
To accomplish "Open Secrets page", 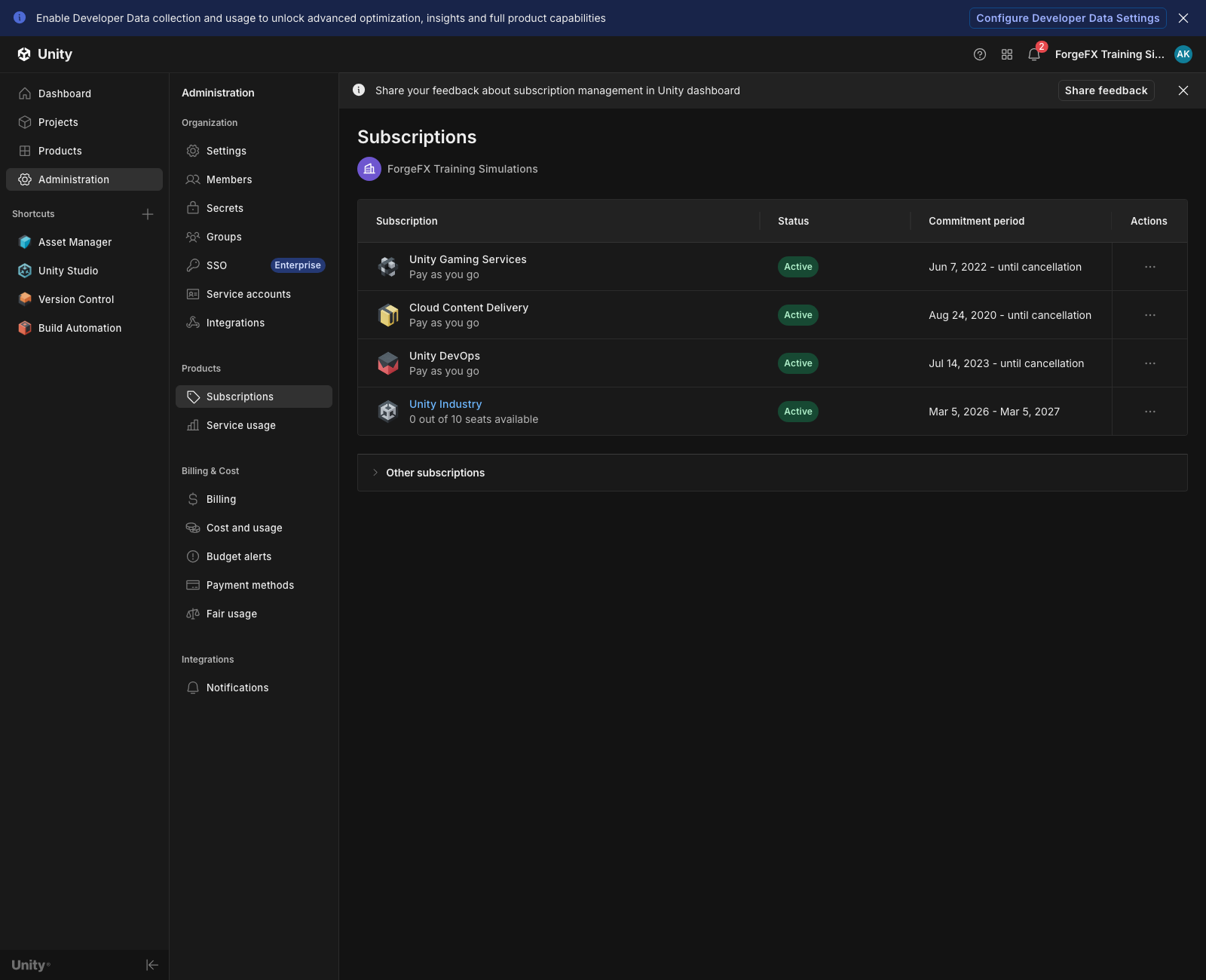I will click(254, 208).
